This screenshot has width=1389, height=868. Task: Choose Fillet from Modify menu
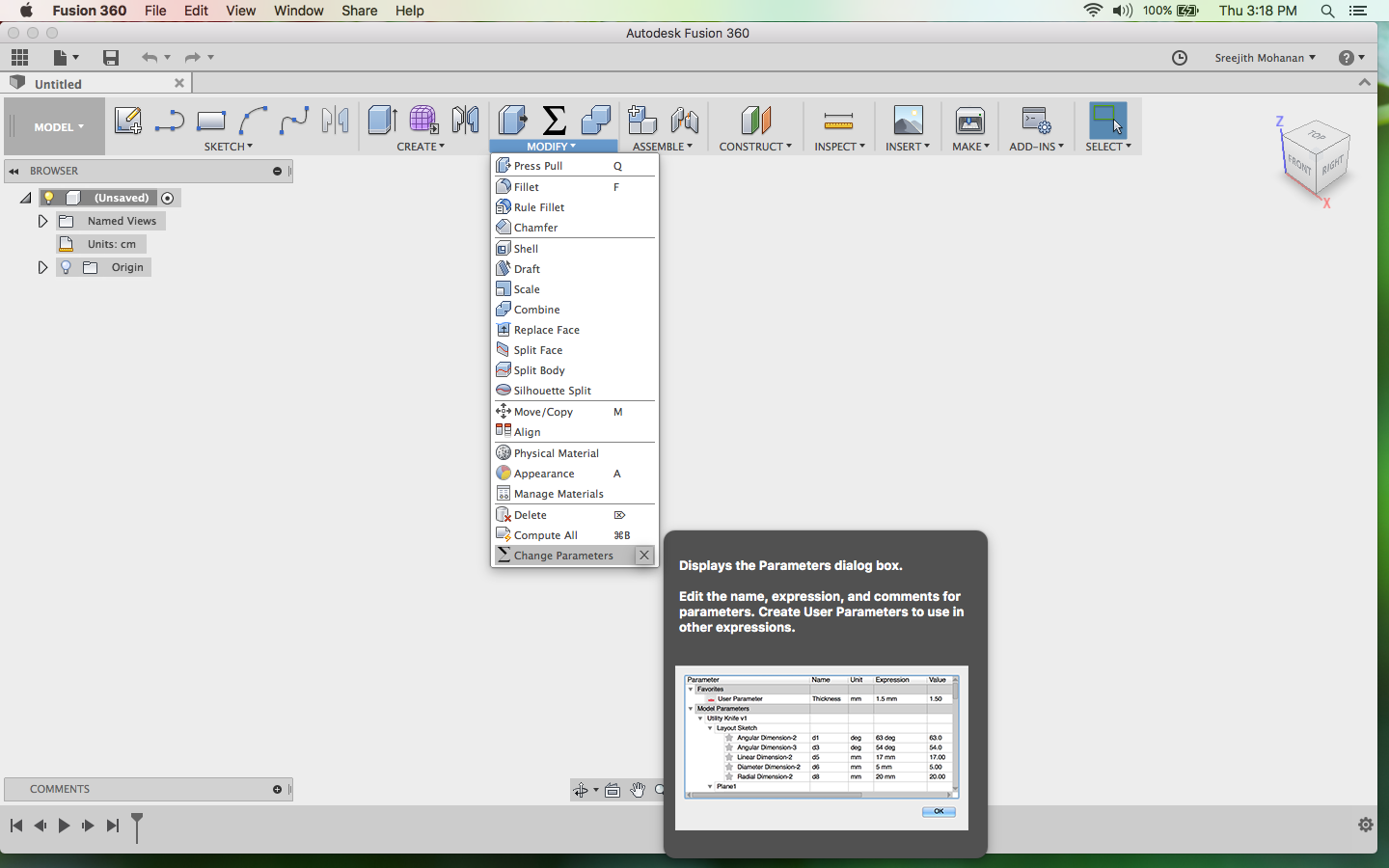[x=575, y=187]
